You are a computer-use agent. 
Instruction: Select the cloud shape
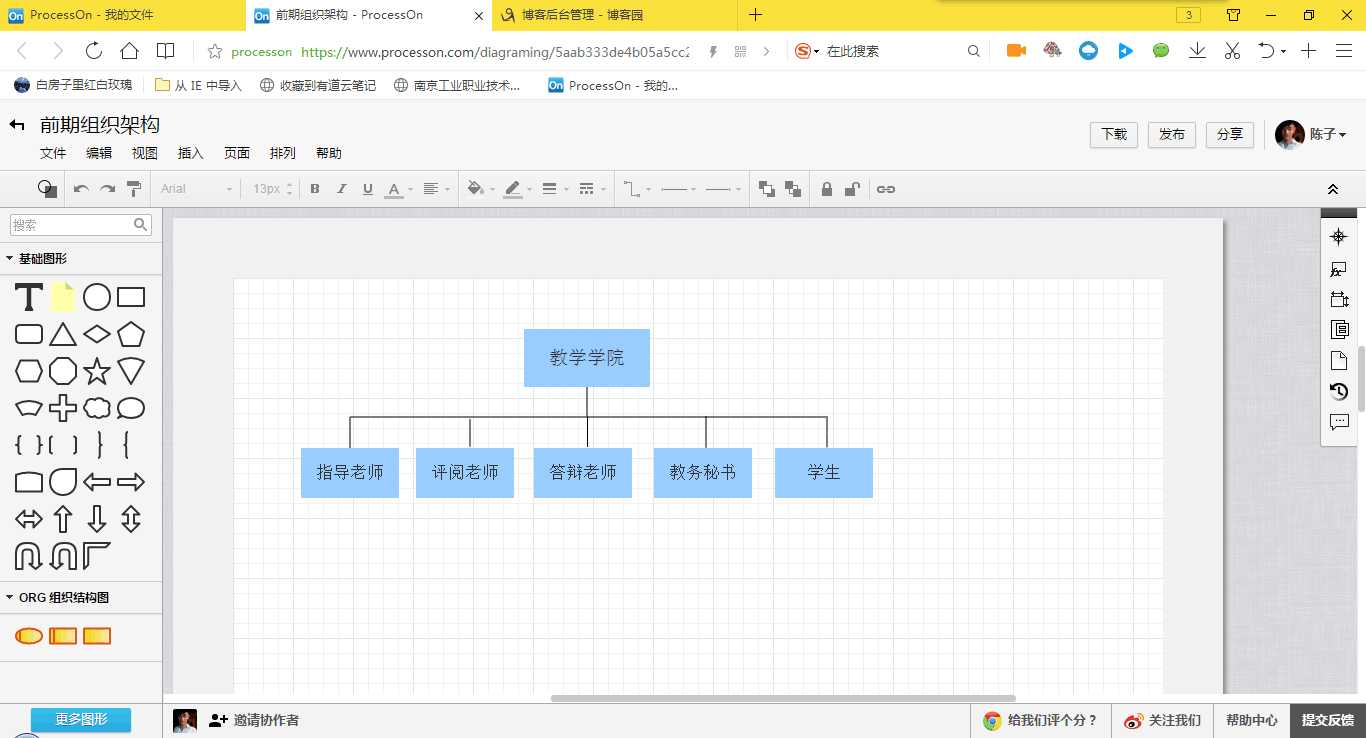tap(97, 408)
